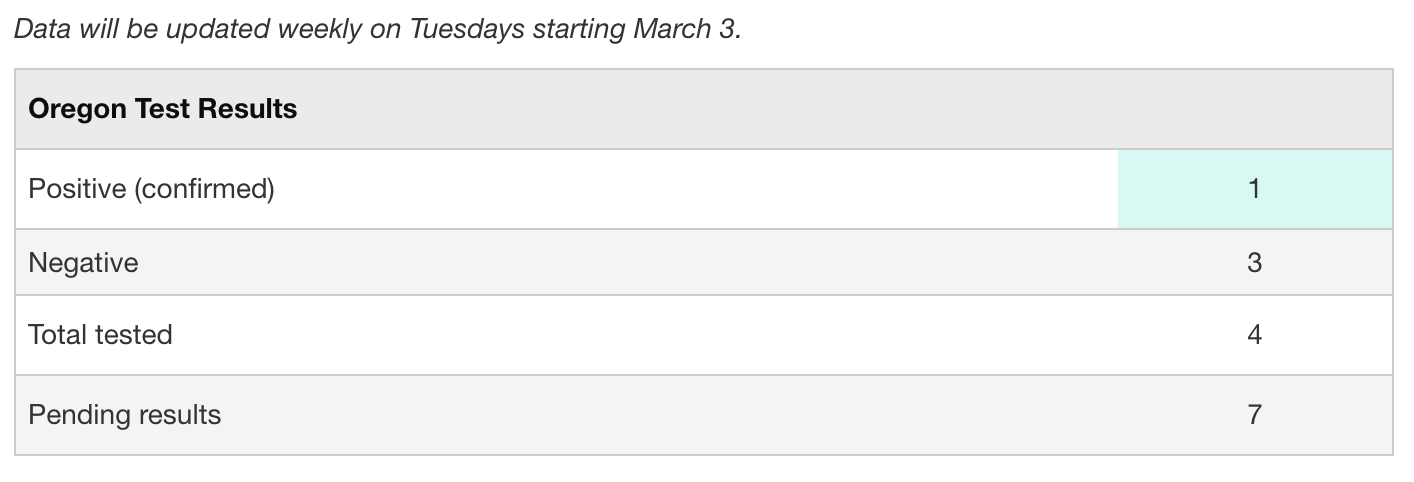
Task: Click the Pending results value 7
Action: pos(1254,414)
